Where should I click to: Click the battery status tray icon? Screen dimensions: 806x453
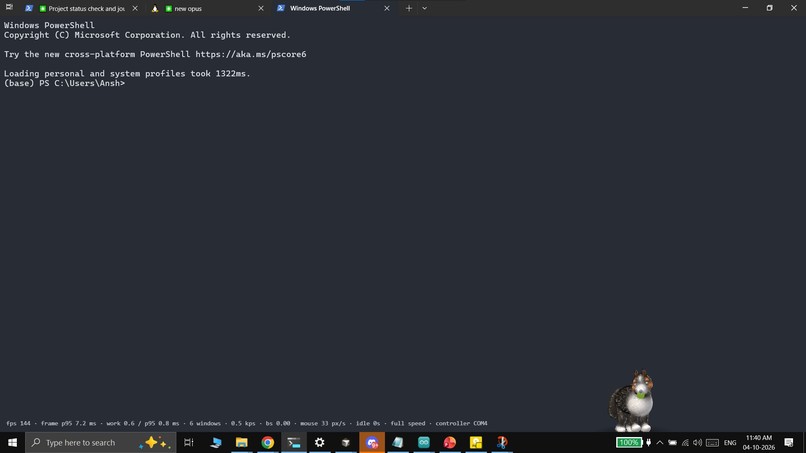pyautogui.click(x=672, y=442)
